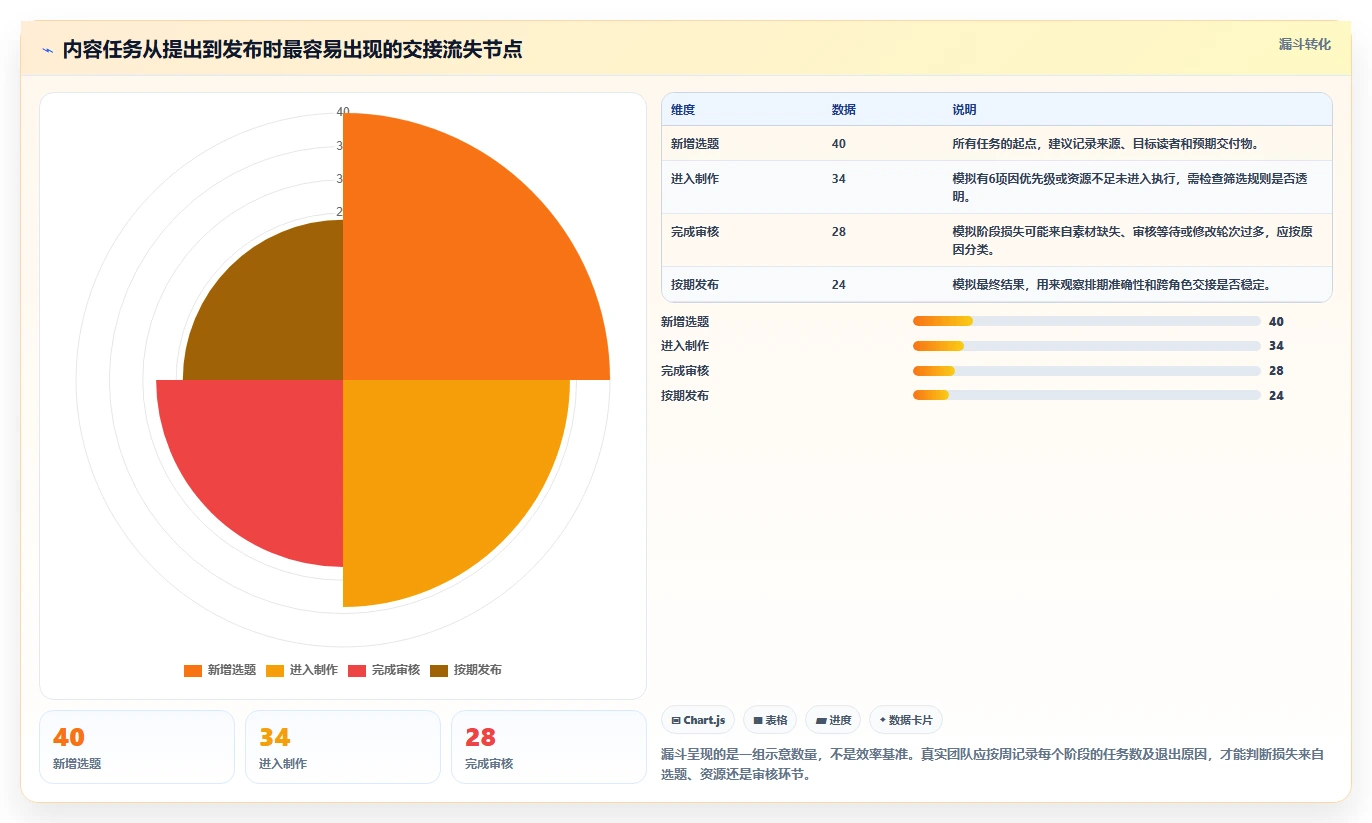This screenshot has width=1372, height=823.
Task: Open the 34 进入制作 data card
Action: pos(343,747)
